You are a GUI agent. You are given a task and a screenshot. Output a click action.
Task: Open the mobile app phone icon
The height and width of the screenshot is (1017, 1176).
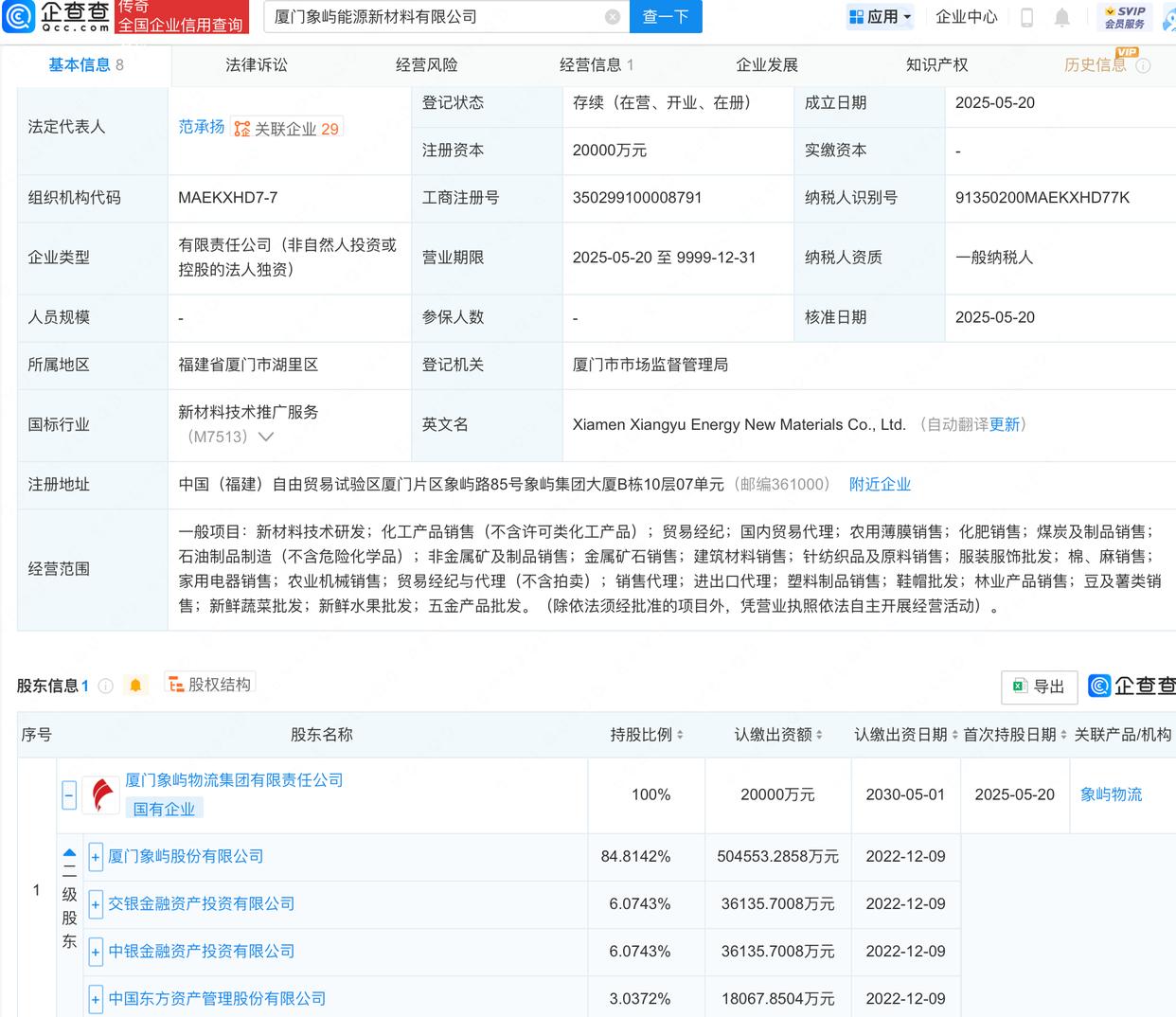1026,17
